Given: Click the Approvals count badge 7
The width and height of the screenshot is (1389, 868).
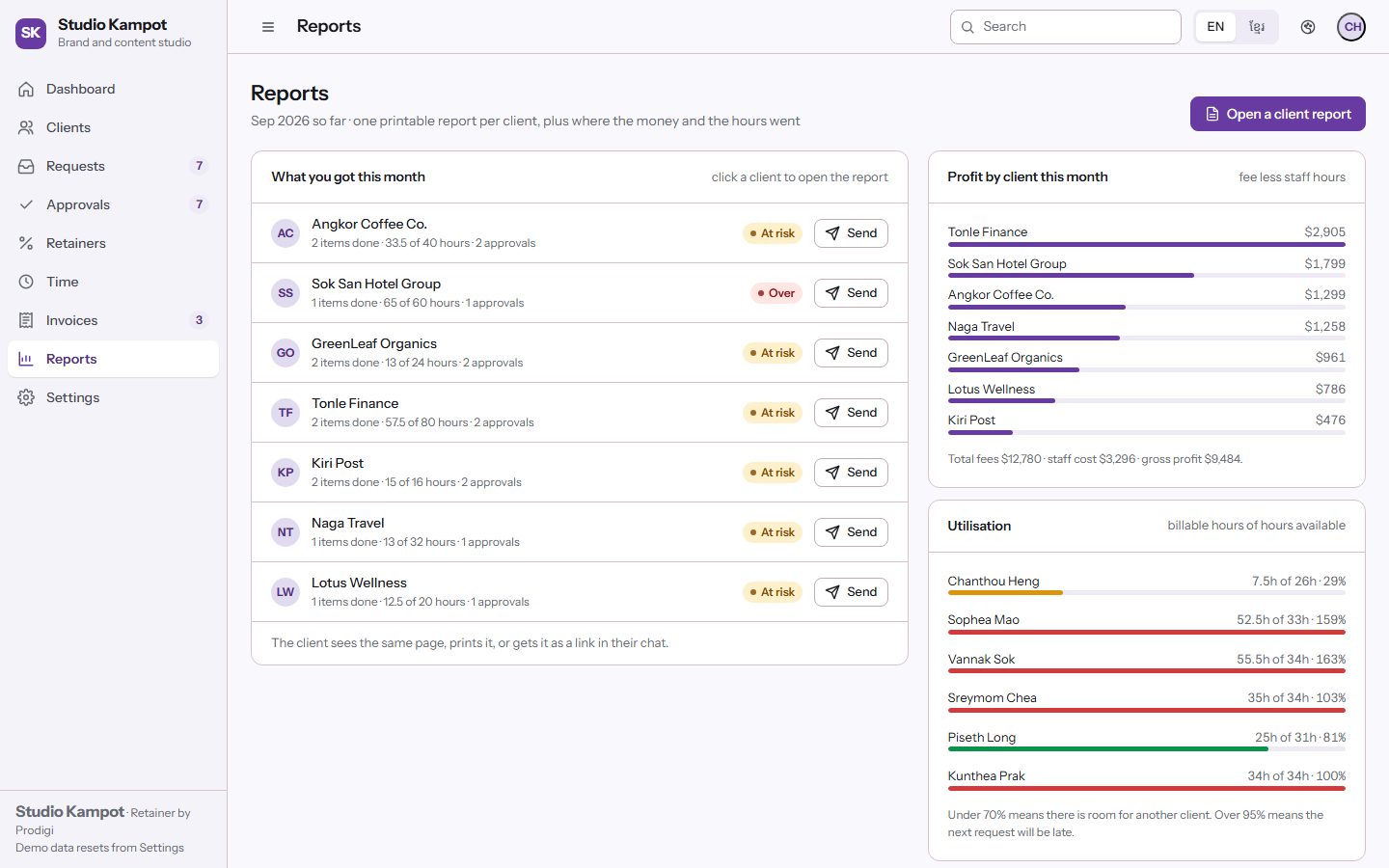Looking at the screenshot, I should coord(200,204).
